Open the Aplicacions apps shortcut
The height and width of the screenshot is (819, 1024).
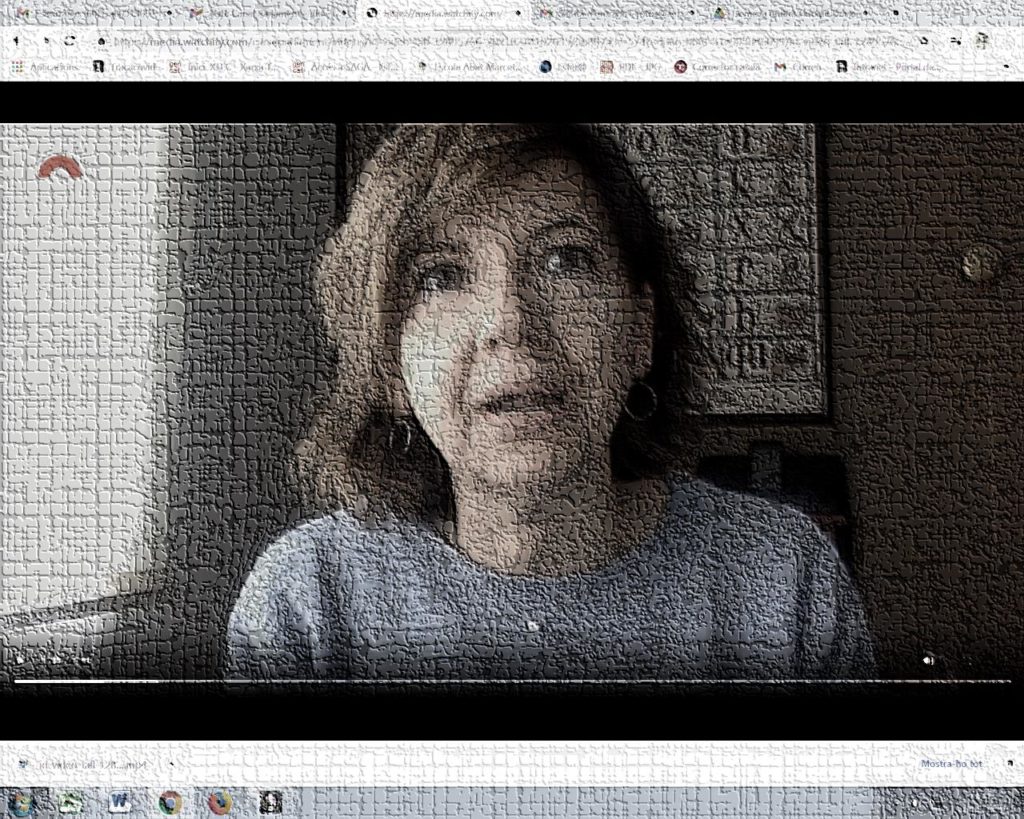click(40, 67)
